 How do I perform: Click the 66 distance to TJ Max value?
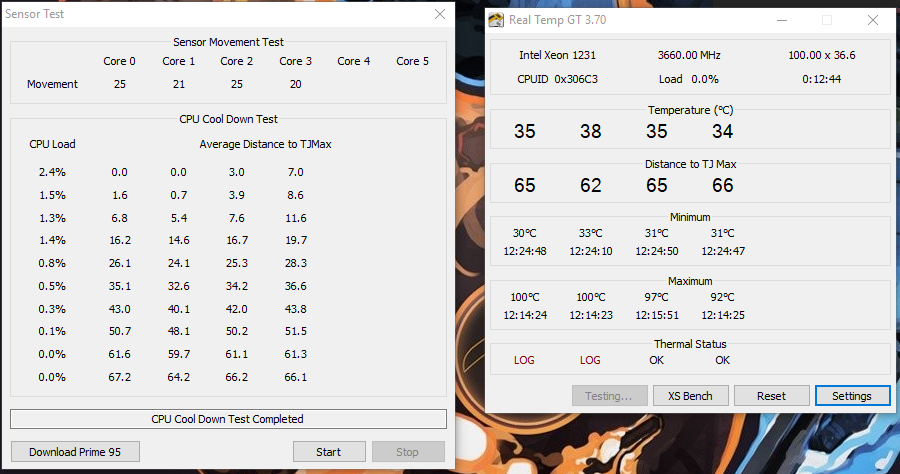point(723,185)
